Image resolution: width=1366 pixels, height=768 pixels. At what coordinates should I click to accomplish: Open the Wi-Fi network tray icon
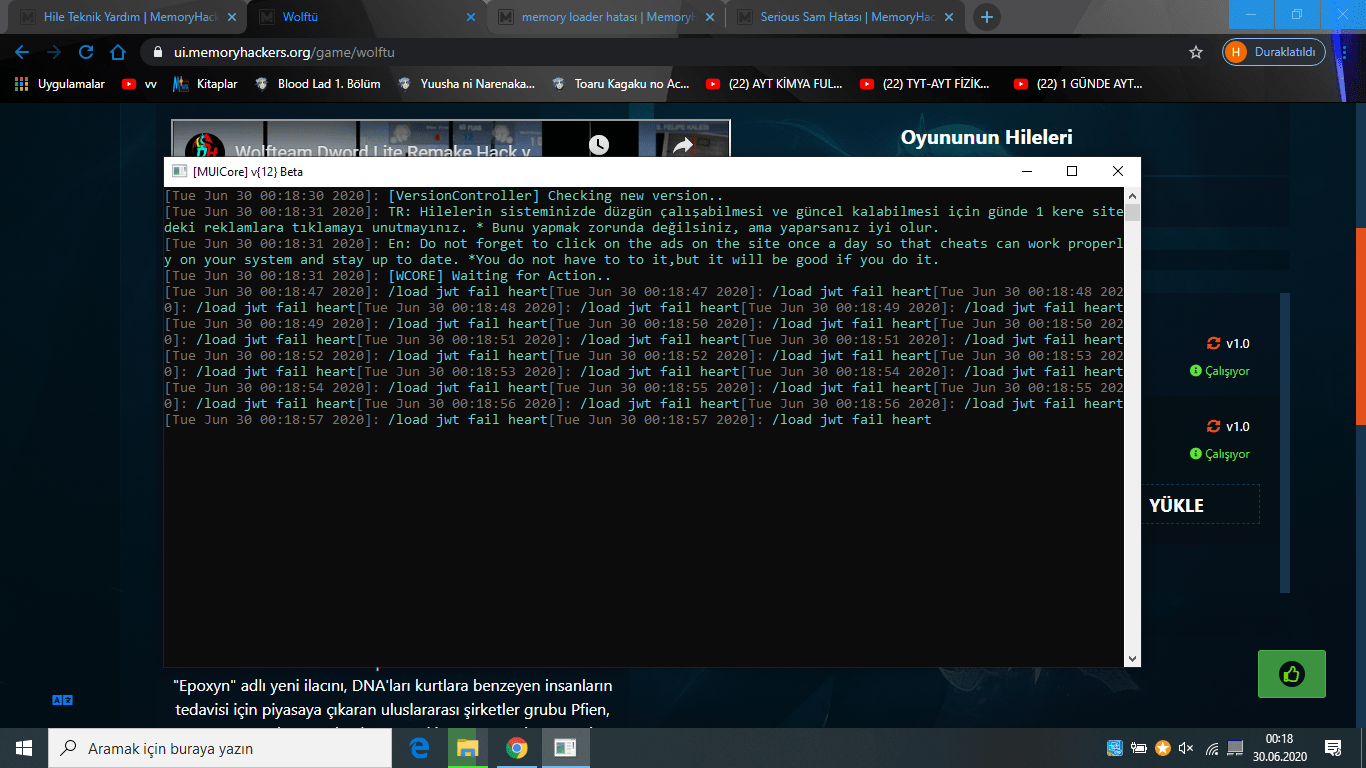1212,748
